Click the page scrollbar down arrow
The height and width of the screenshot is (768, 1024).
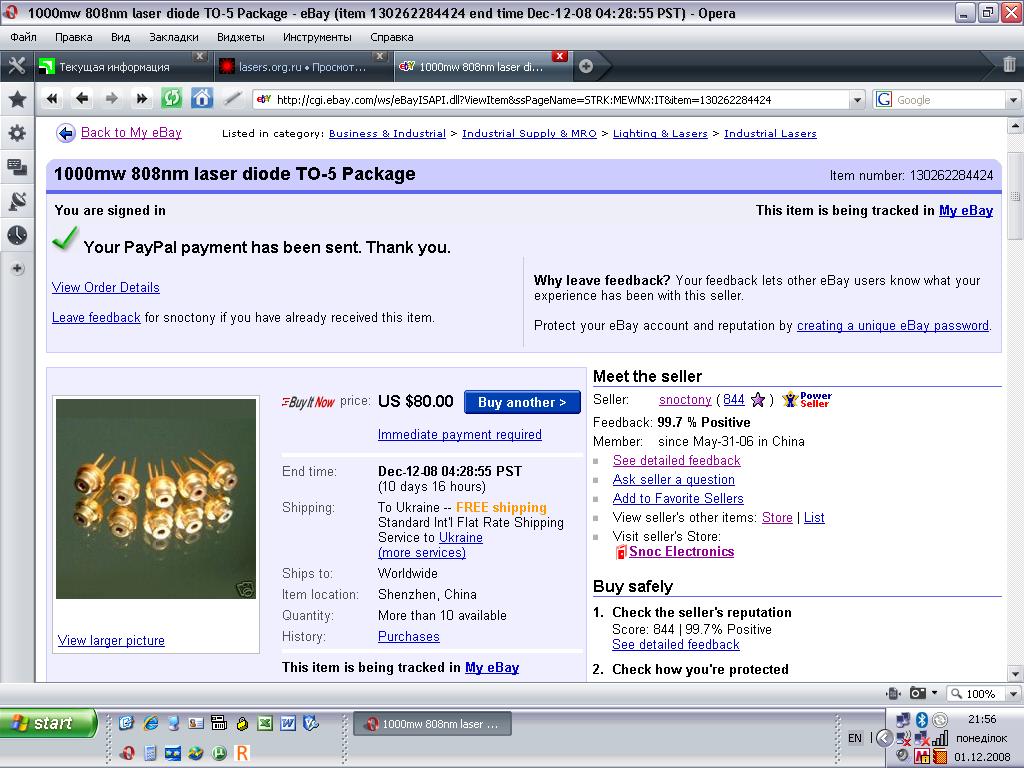1014,673
